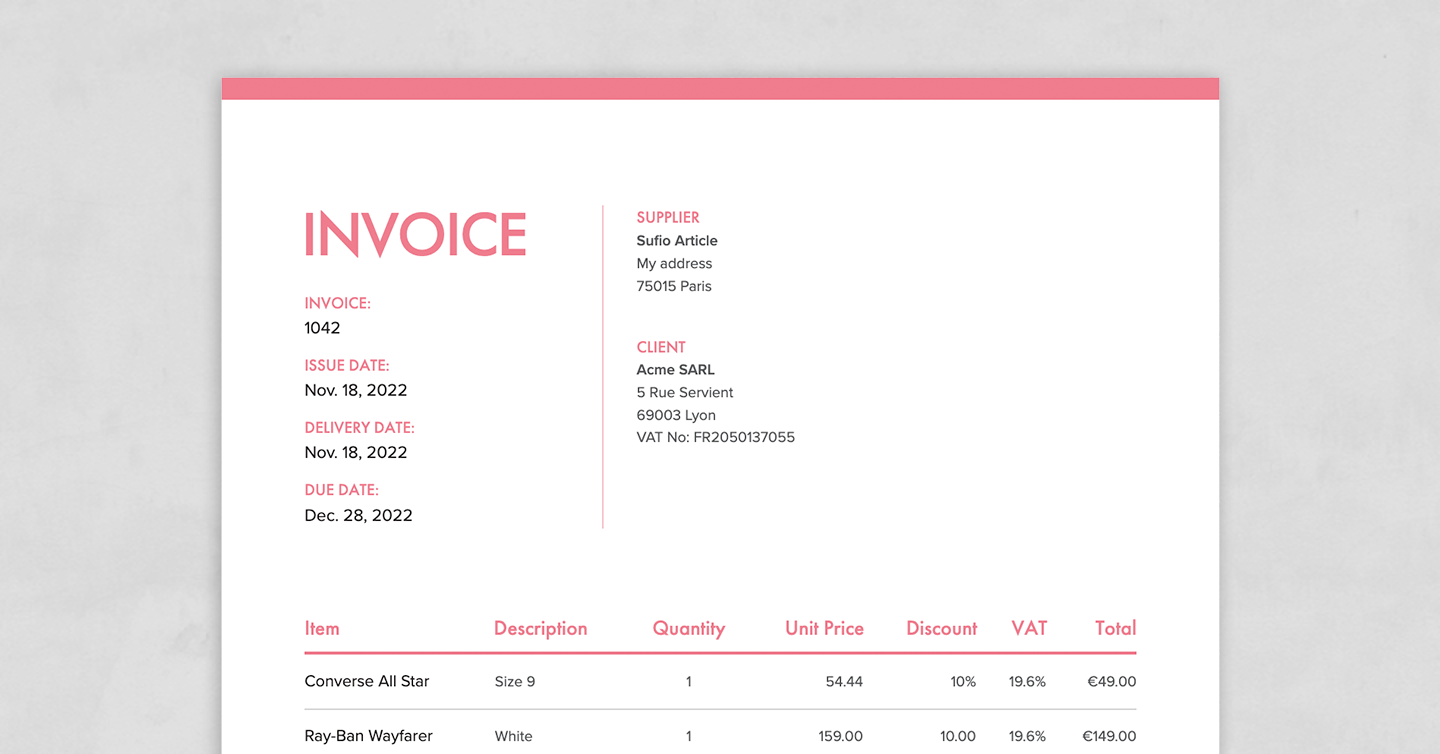Viewport: 1440px width, 754px height.
Task: Click the supplier address line 75015 Paris
Action: click(x=674, y=286)
